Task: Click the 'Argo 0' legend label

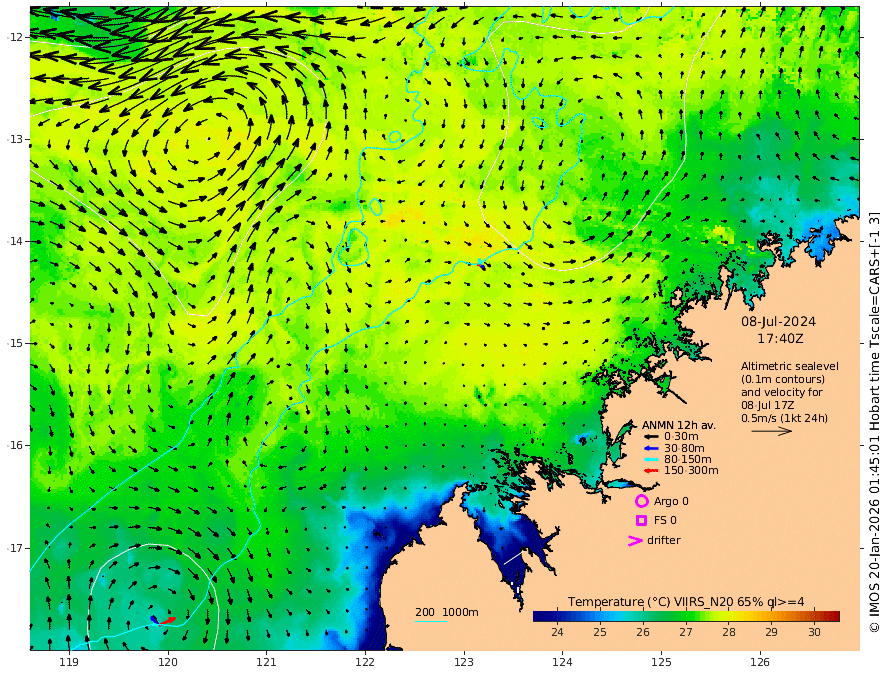Action: 671,501
